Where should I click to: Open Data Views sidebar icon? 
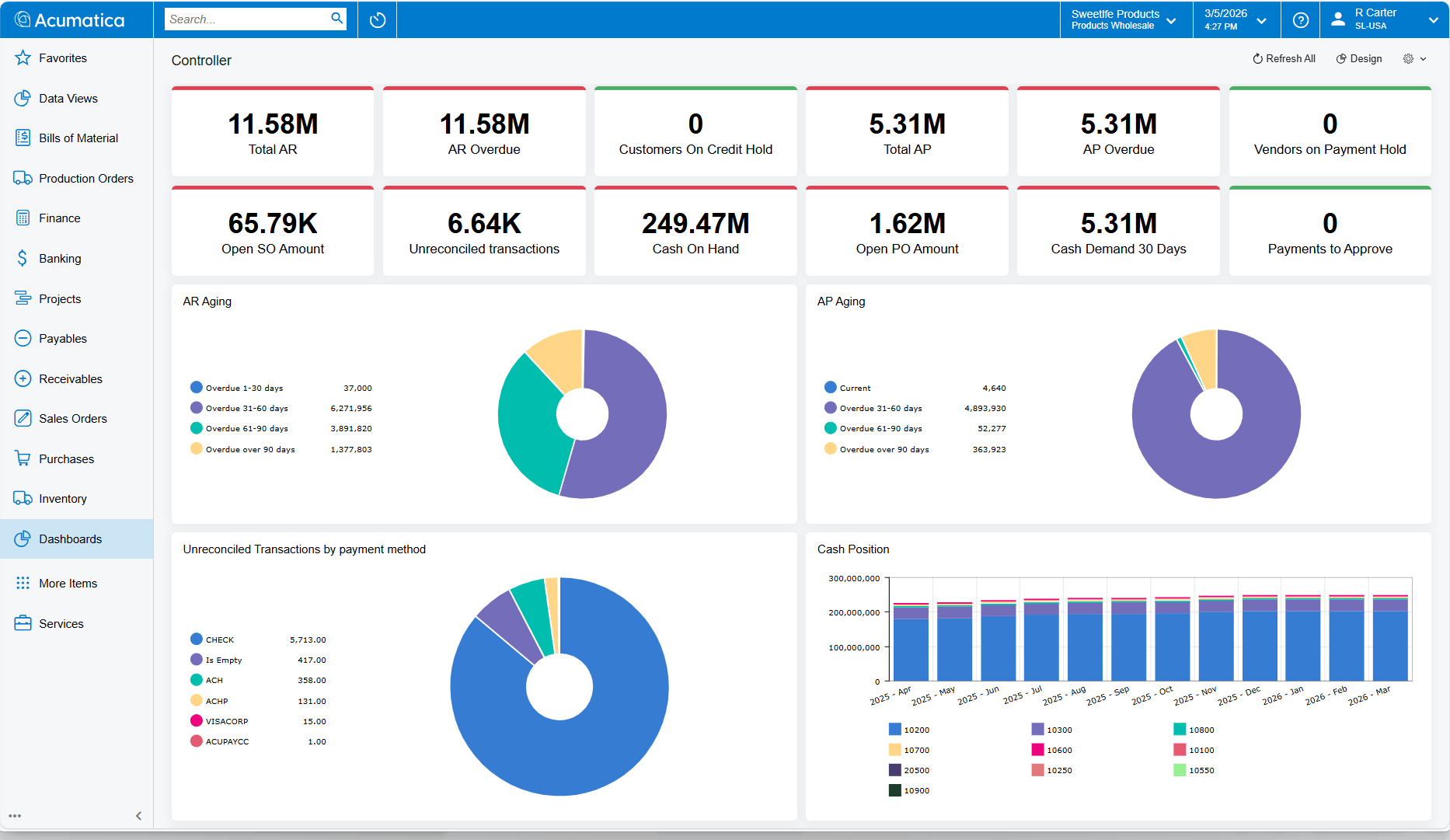click(x=23, y=99)
